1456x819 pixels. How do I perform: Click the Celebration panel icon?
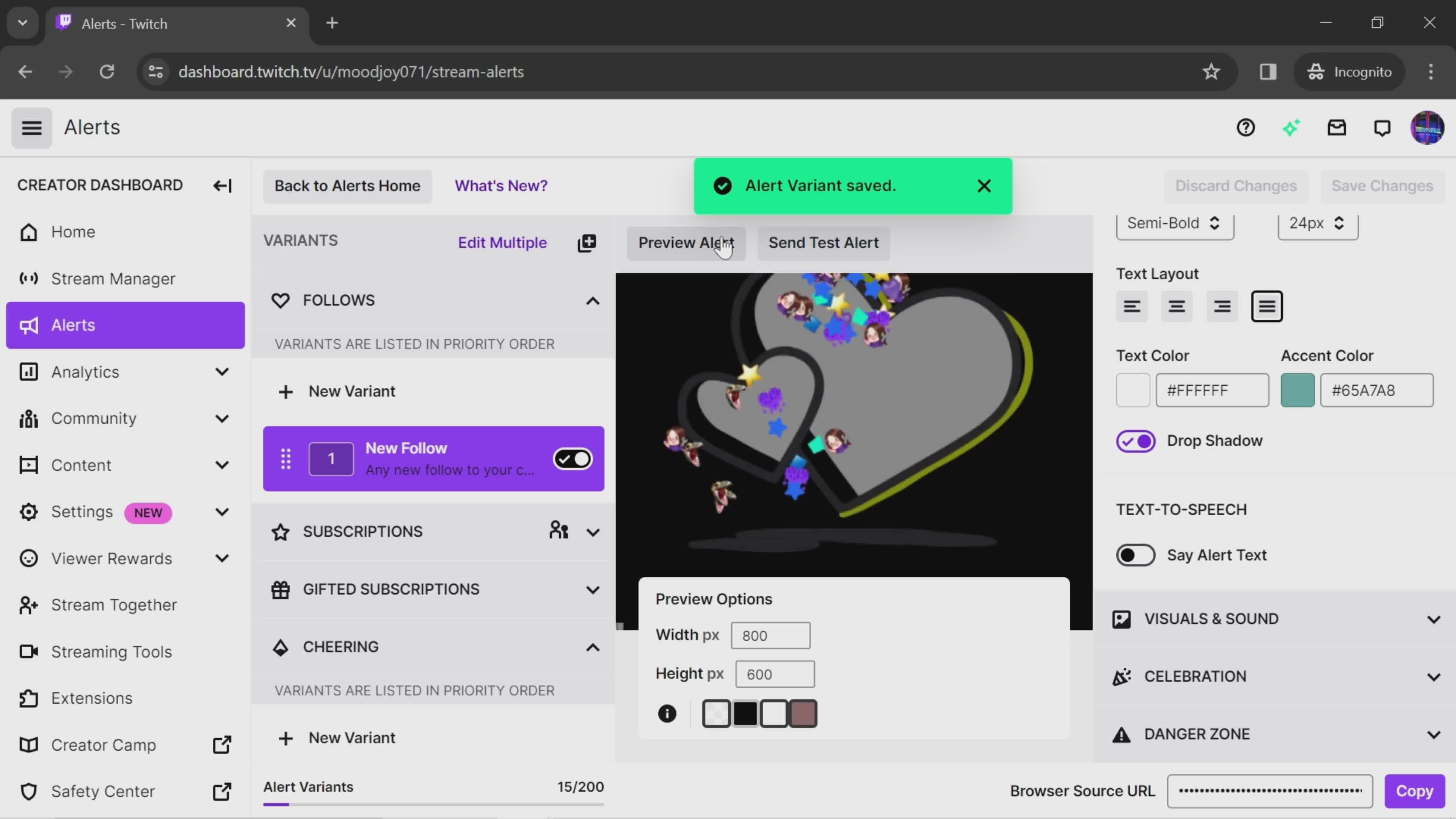1122,677
